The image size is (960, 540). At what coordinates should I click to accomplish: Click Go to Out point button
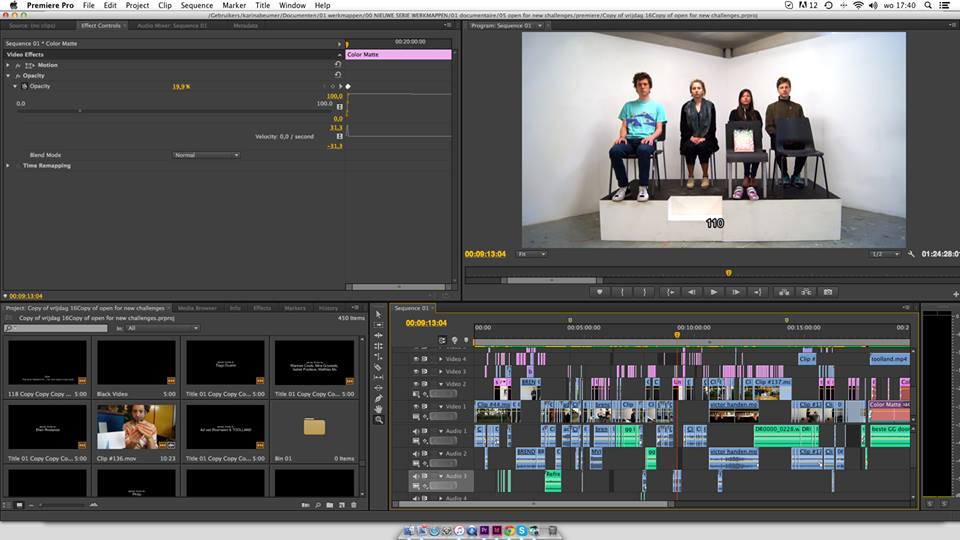click(757, 292)
